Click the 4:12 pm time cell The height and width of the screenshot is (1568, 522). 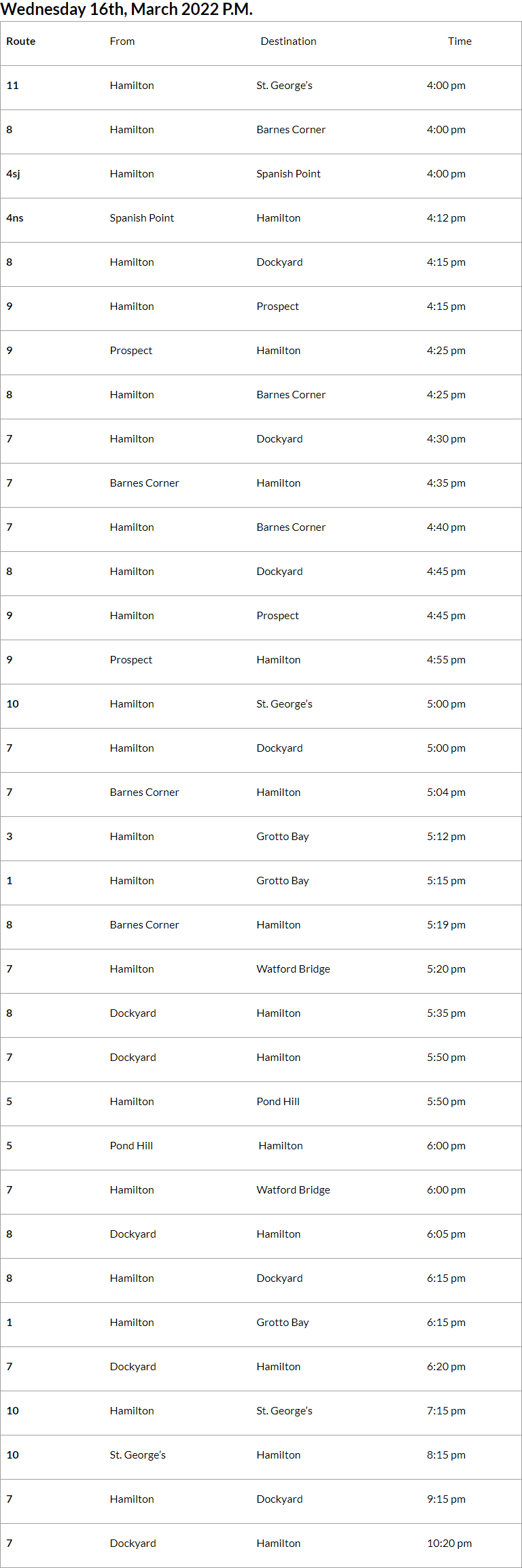[446, 218]
